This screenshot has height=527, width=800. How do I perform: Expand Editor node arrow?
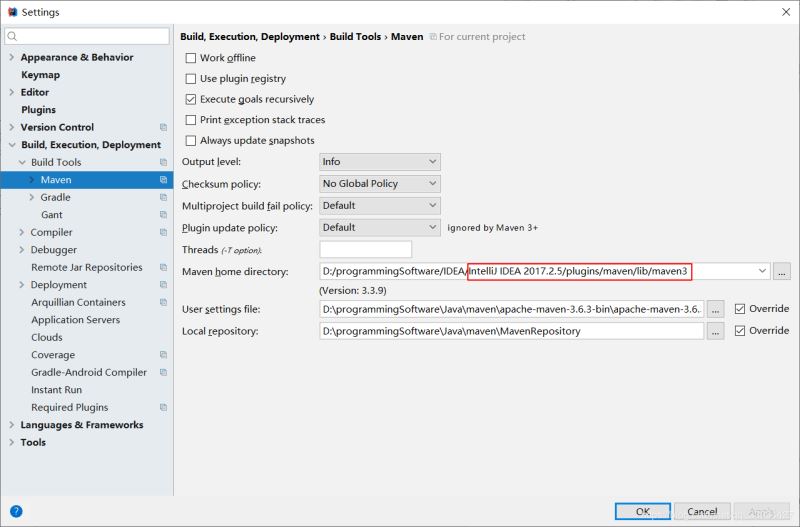[12, 92]
